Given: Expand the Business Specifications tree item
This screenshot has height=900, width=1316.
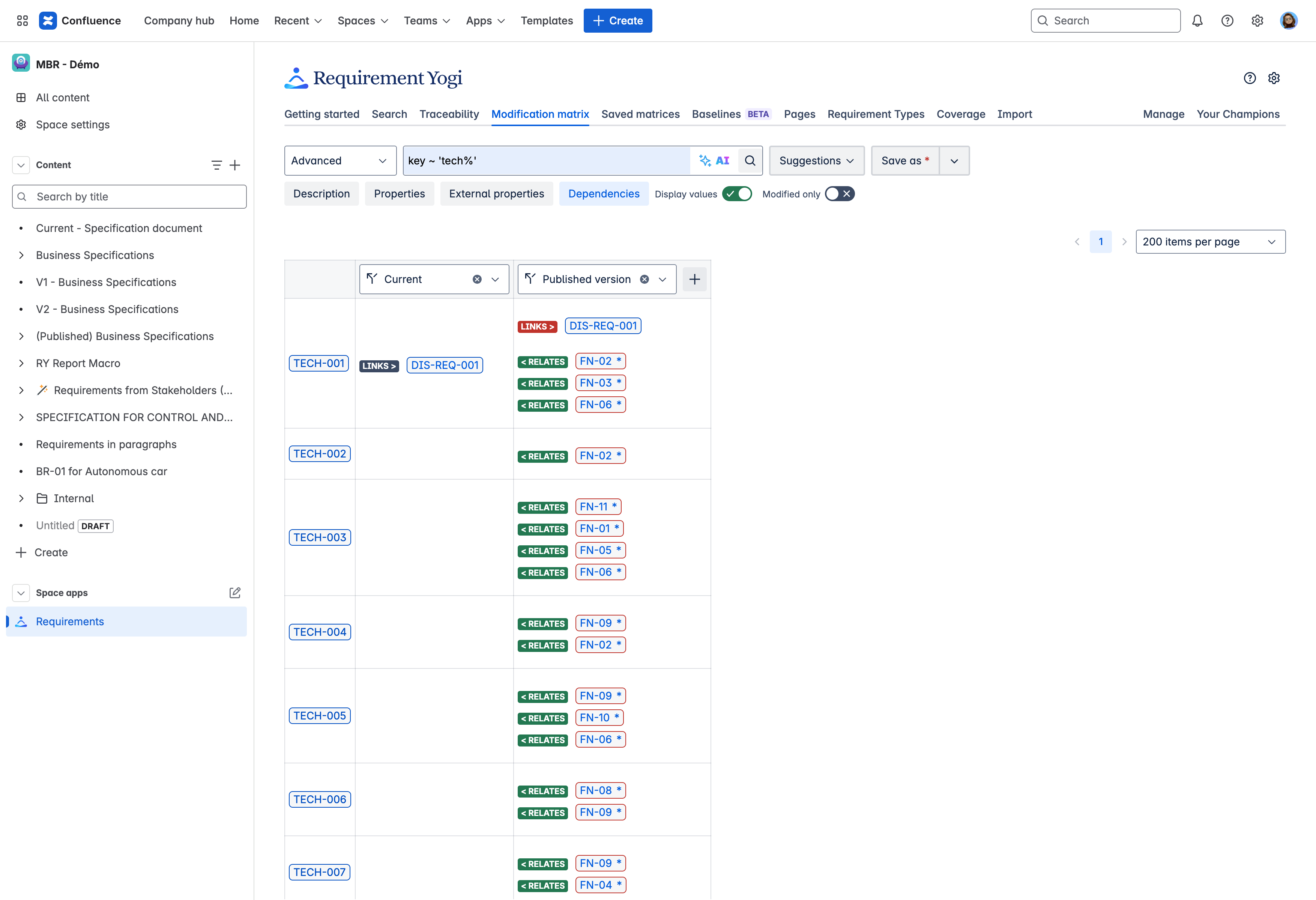Looking at the screenshot, I should (x=21, y=256).
